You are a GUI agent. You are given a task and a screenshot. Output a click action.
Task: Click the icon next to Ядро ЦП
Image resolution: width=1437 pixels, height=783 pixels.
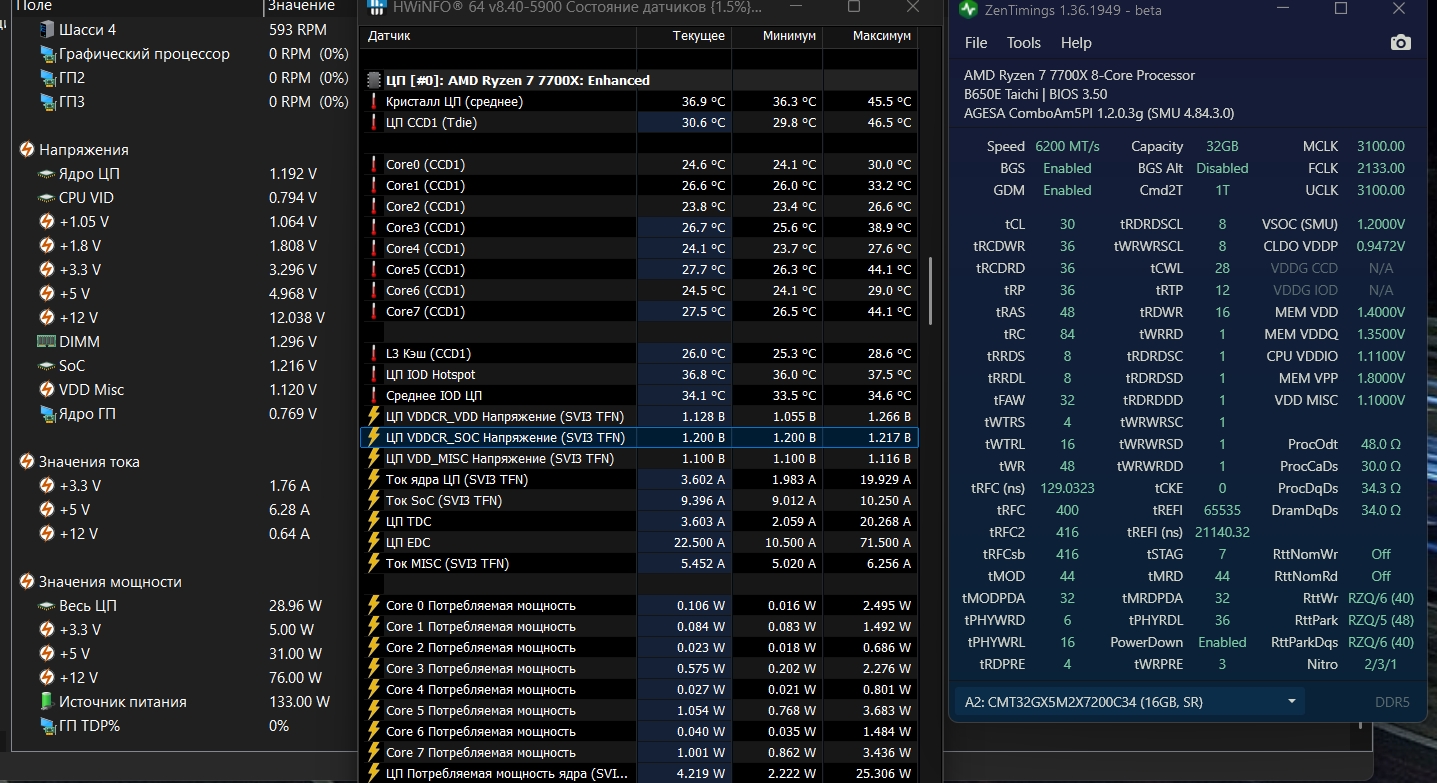click(47, 174)
